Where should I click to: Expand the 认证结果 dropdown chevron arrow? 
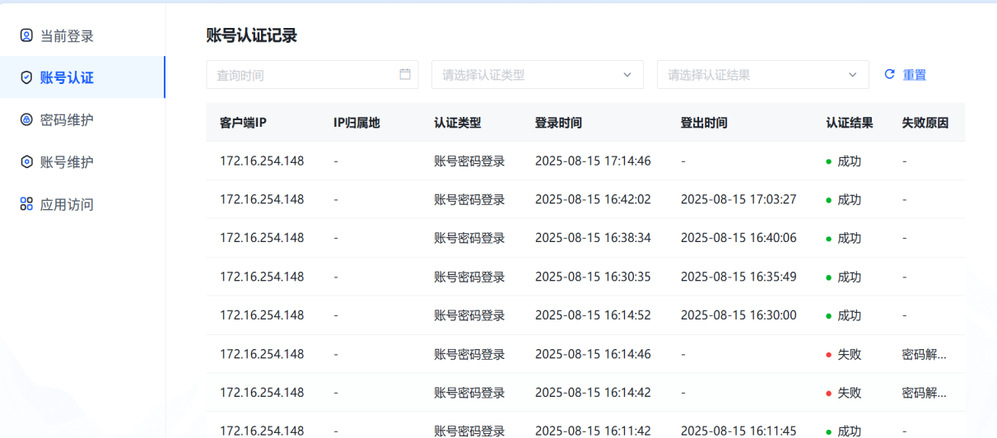point(853,75)
